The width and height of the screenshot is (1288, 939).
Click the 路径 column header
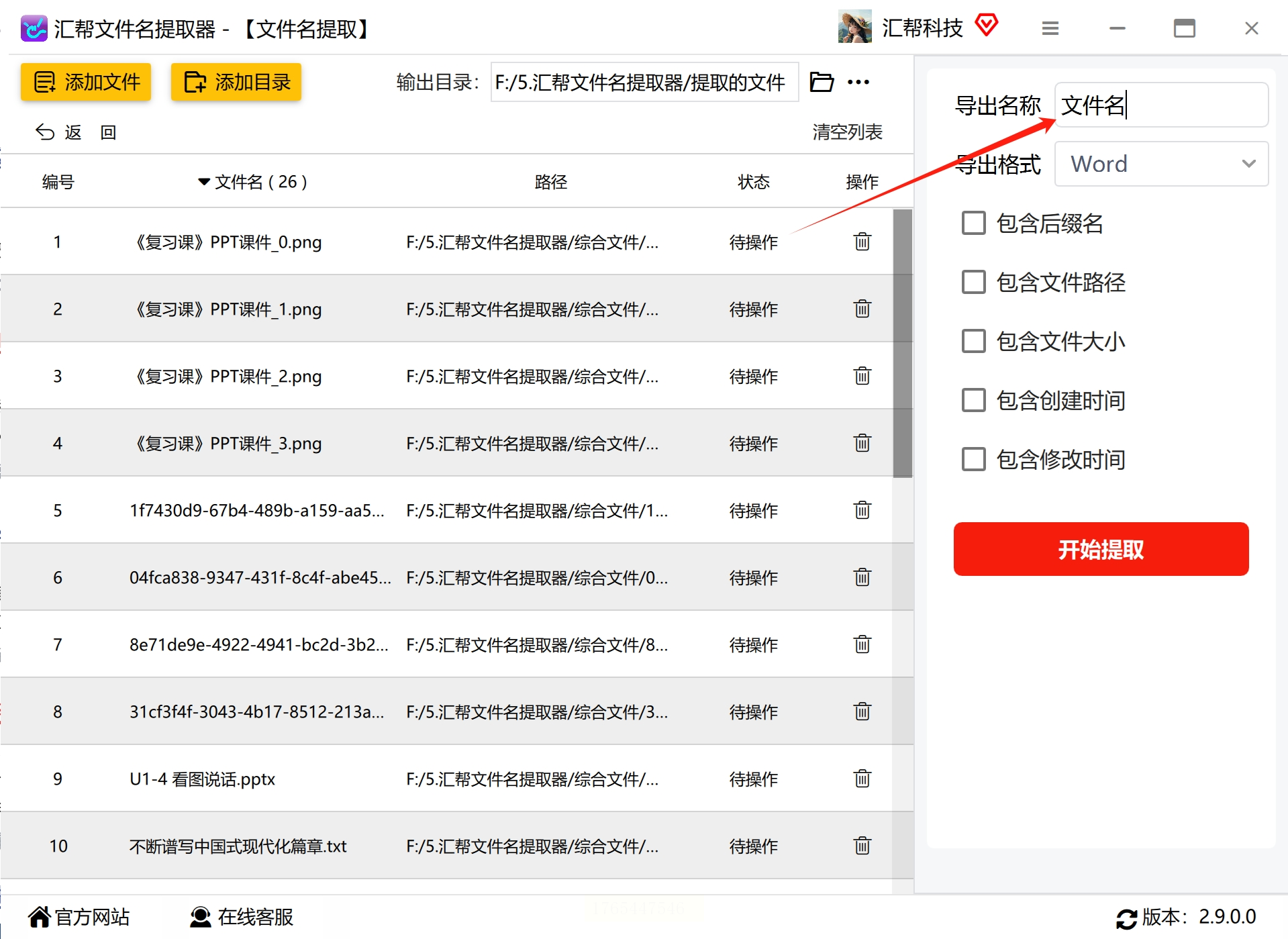tap(551, 182)
